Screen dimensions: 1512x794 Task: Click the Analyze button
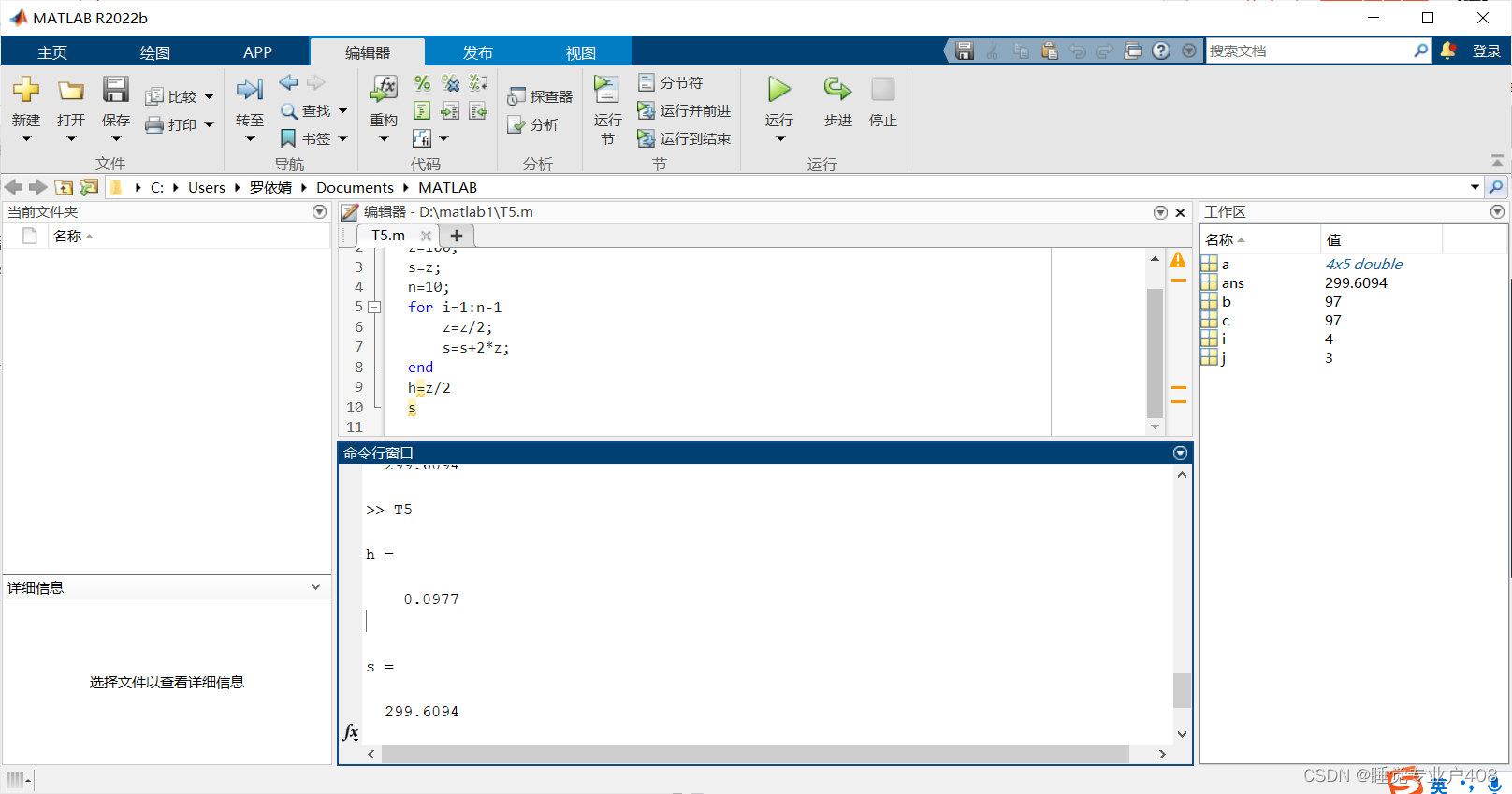533,124
